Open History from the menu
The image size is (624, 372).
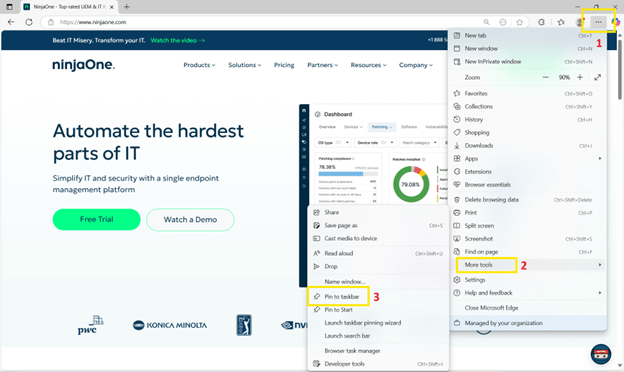tap(528, 119)
